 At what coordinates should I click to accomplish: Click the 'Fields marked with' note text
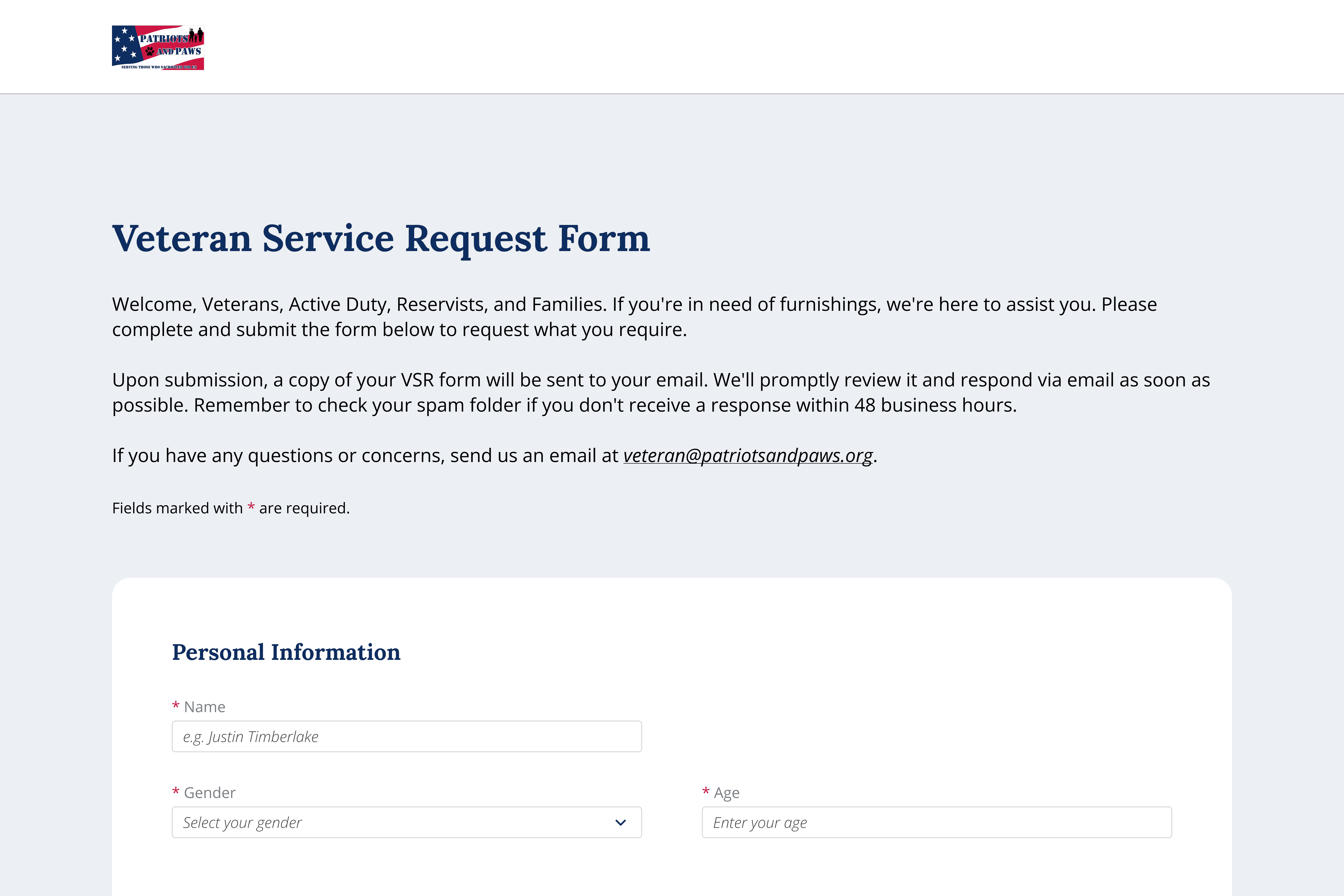coord(177,508)
